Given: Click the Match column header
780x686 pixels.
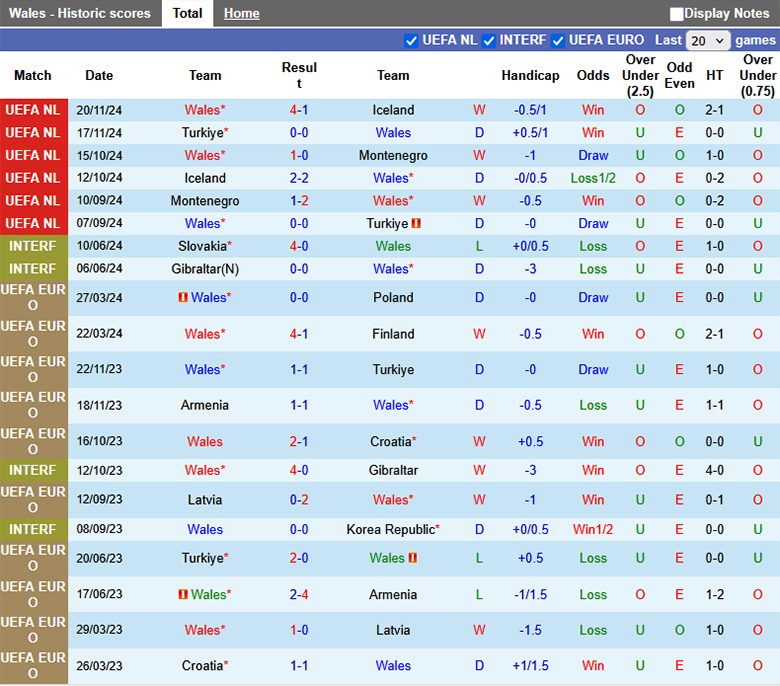Looking at the screenshot, I should (33, 76).
